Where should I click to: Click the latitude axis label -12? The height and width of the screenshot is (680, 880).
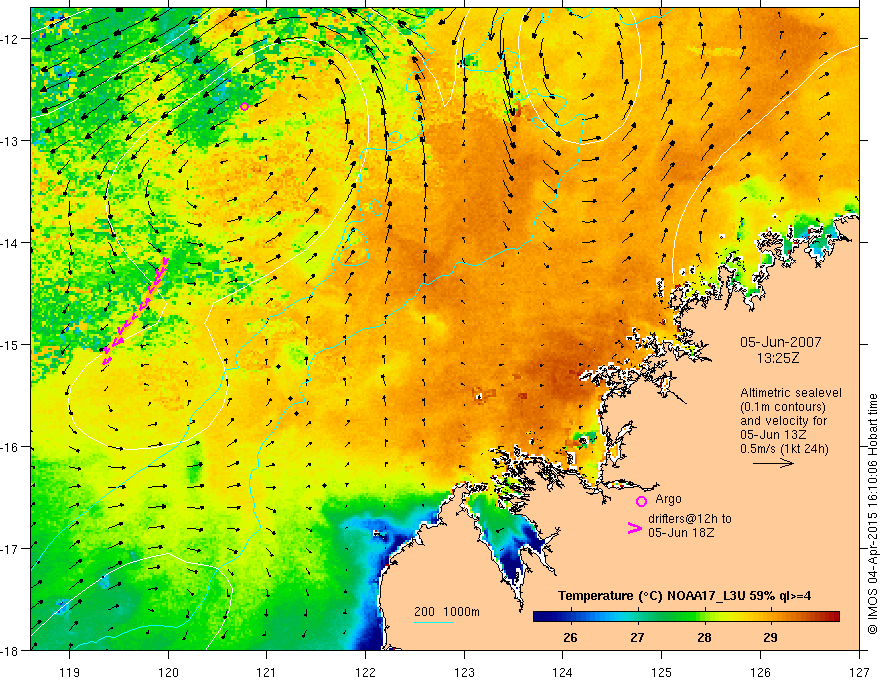coord(10,39)
